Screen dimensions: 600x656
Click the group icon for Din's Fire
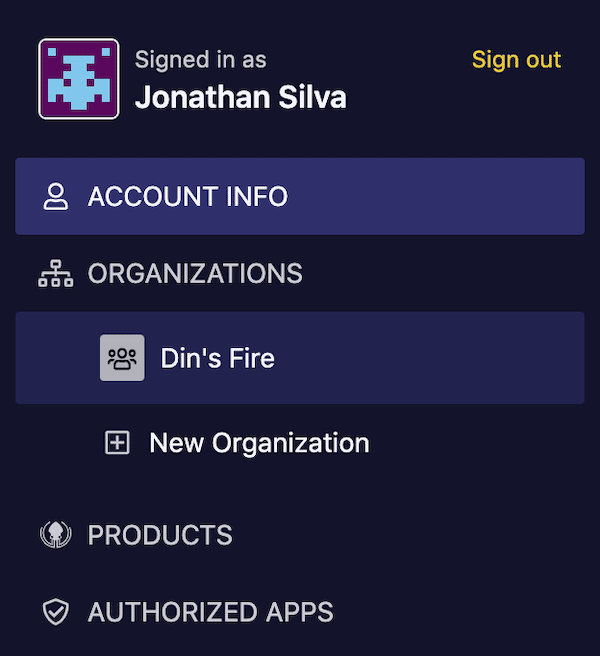pyautogui.click(x=122, y=358)
